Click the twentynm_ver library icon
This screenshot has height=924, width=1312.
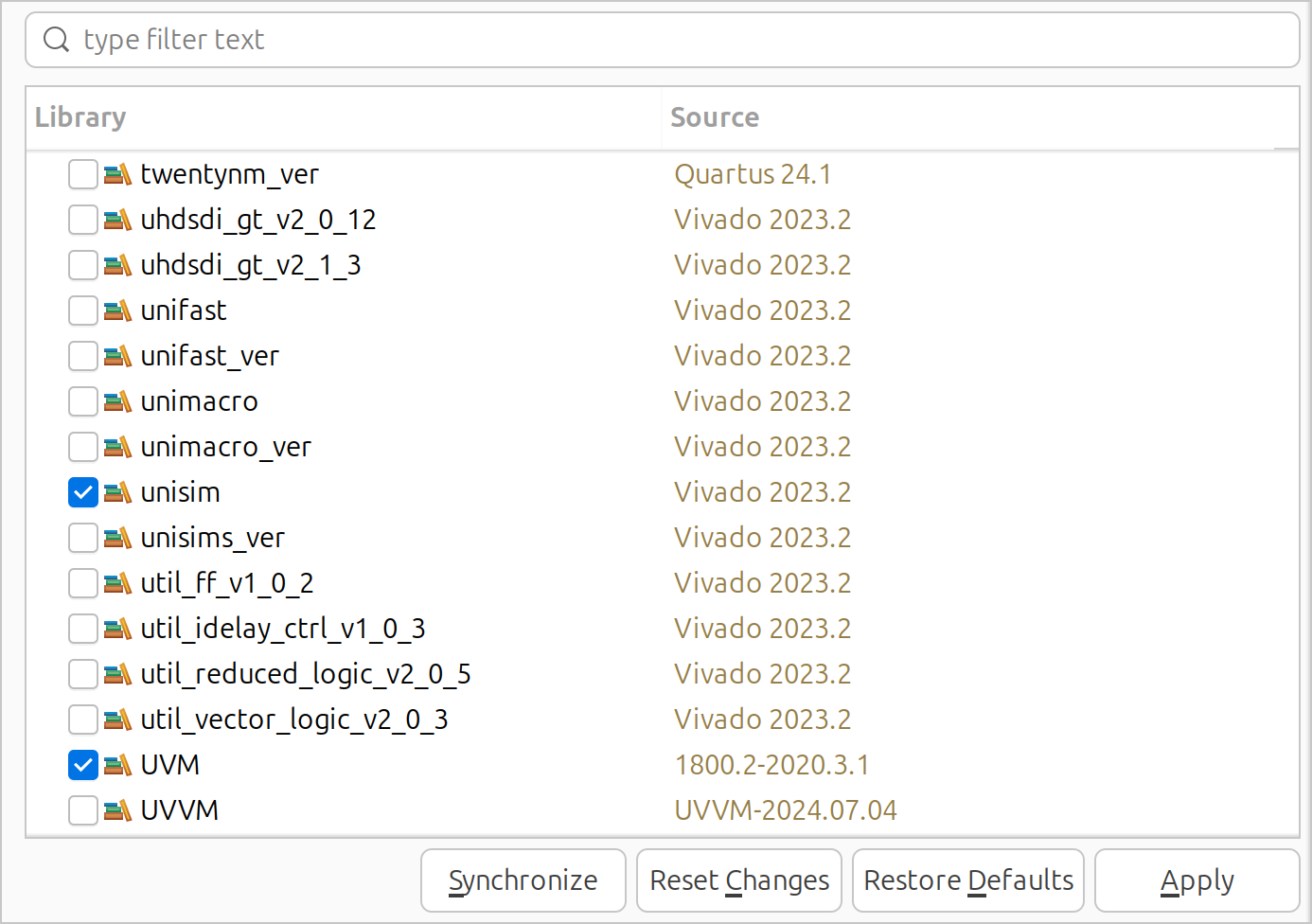click(x=117, y=174)
